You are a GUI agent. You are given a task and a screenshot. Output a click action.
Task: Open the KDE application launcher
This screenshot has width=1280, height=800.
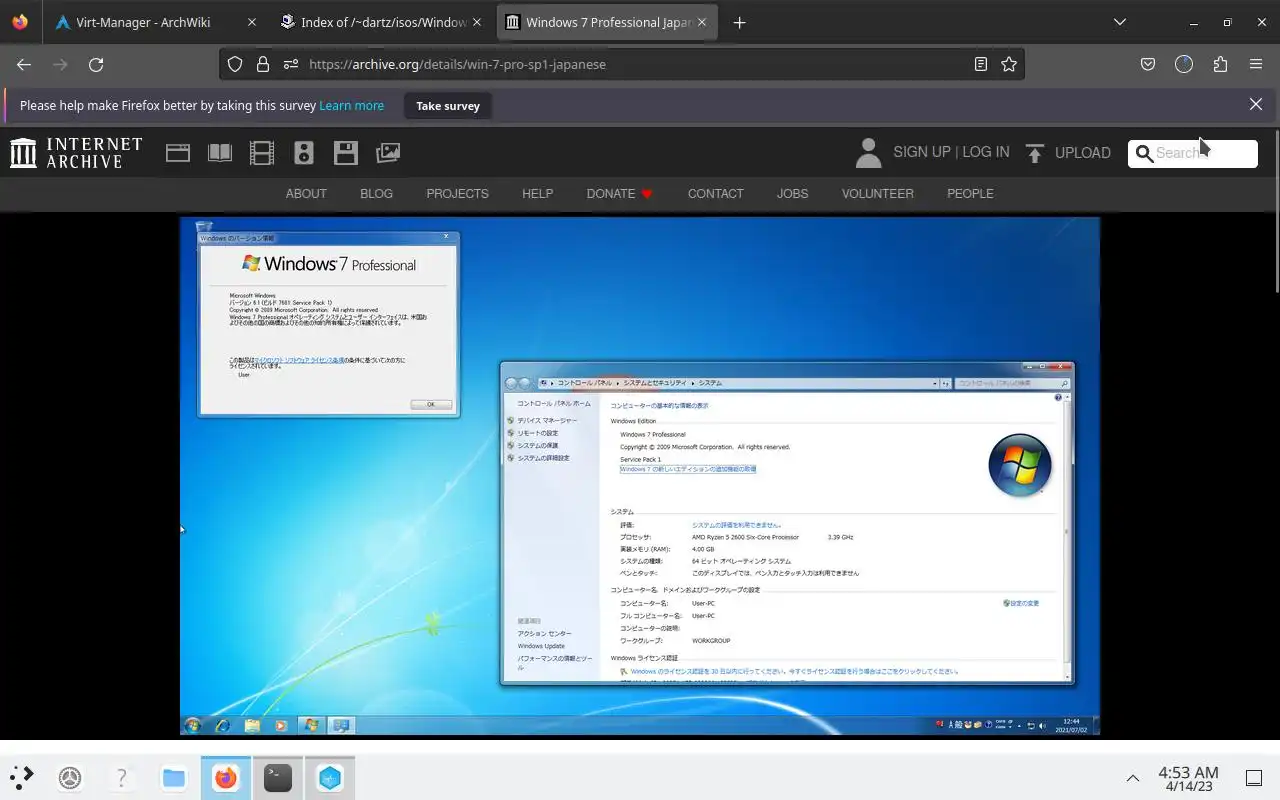(22, 777)
